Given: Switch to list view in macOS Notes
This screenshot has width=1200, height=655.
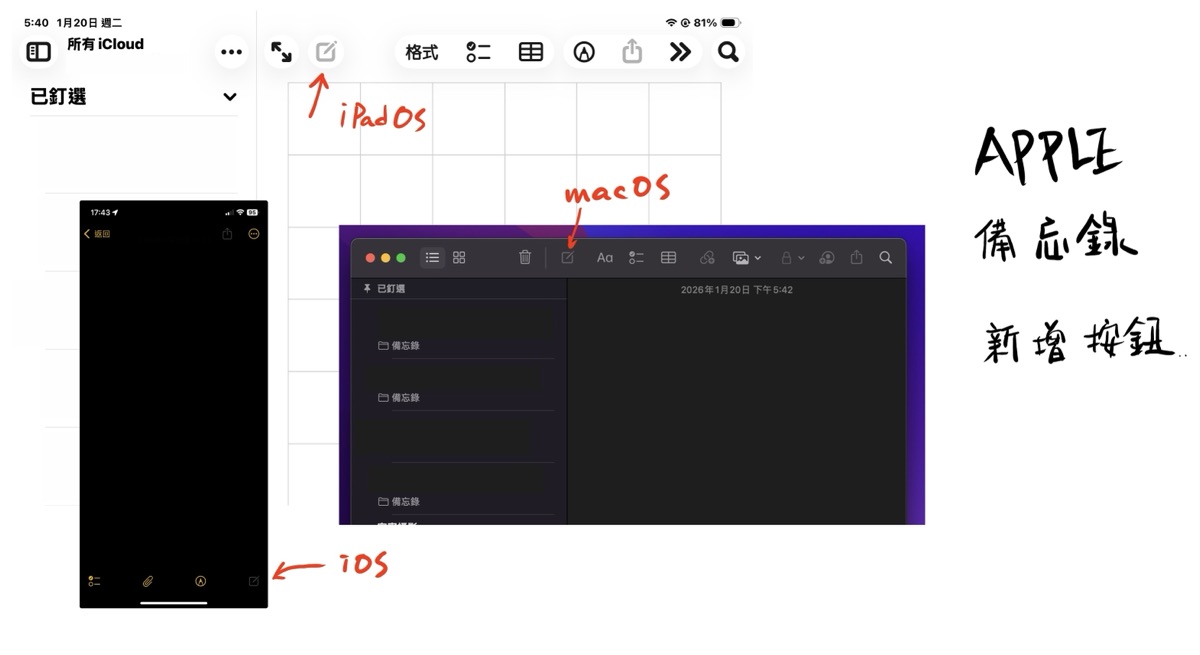Looking at the screenshot, I should (x=432, y=257).
